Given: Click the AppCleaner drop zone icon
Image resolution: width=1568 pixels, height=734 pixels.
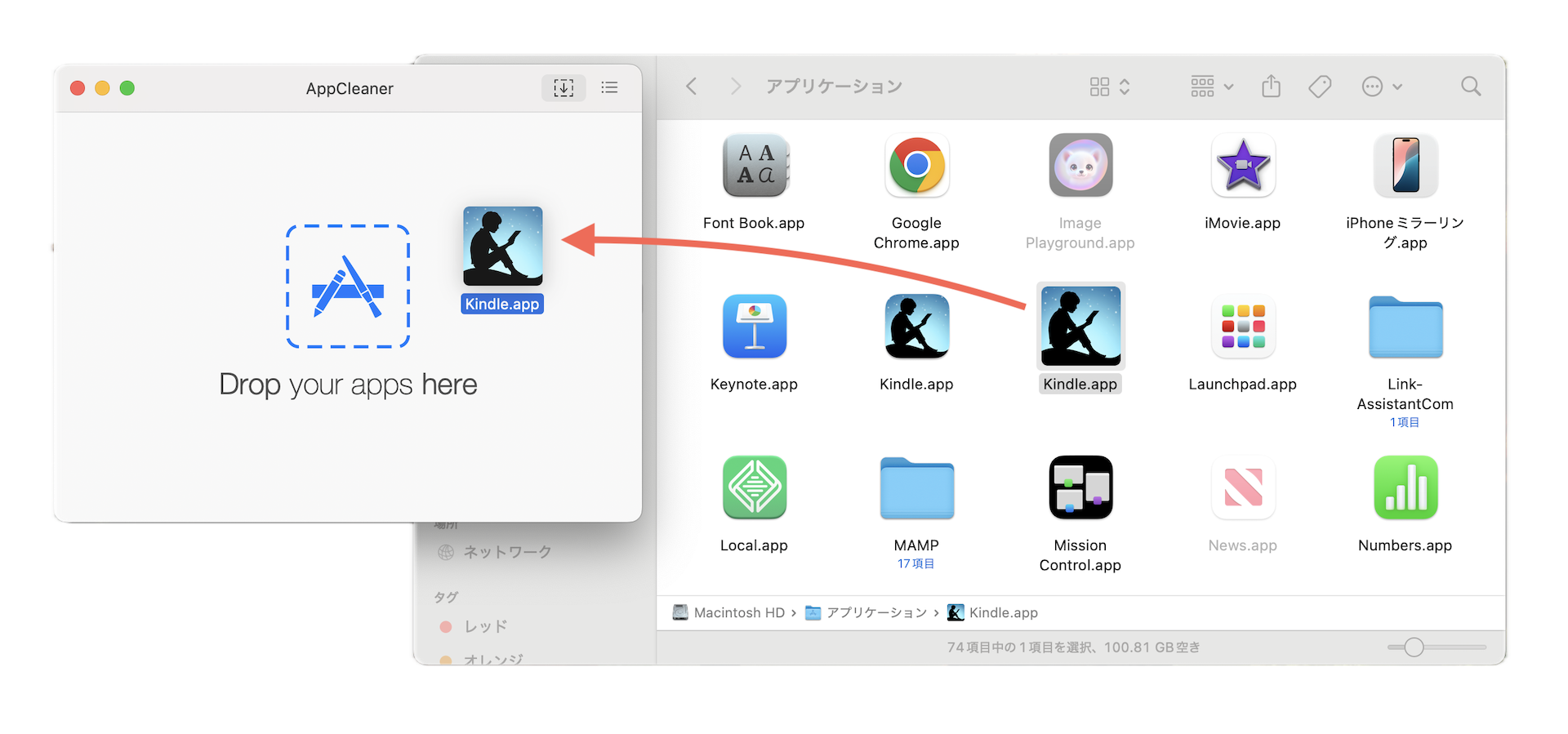Looking at the screenshot, I should point(348,287).
